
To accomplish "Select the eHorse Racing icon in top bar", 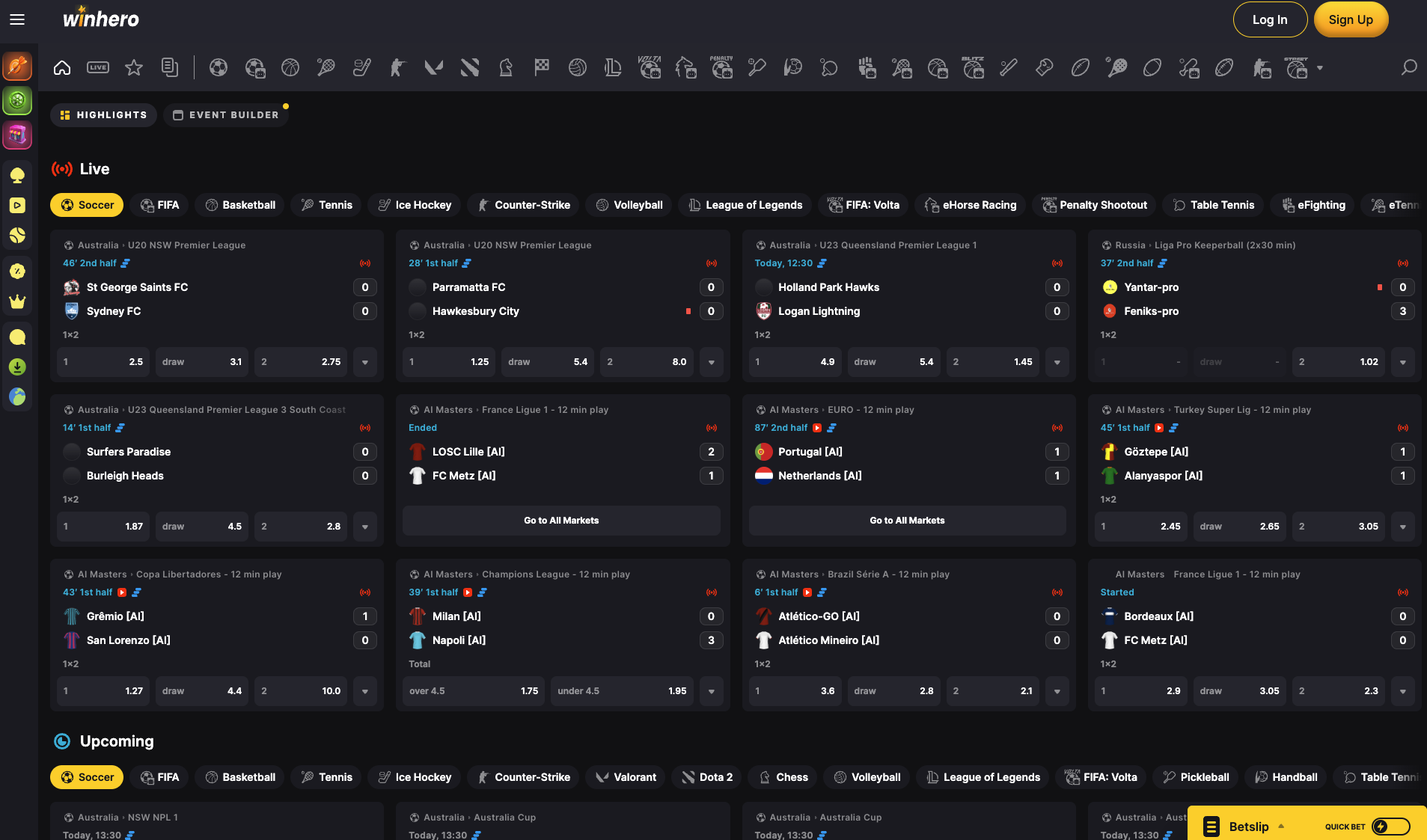I will [685, 68].
